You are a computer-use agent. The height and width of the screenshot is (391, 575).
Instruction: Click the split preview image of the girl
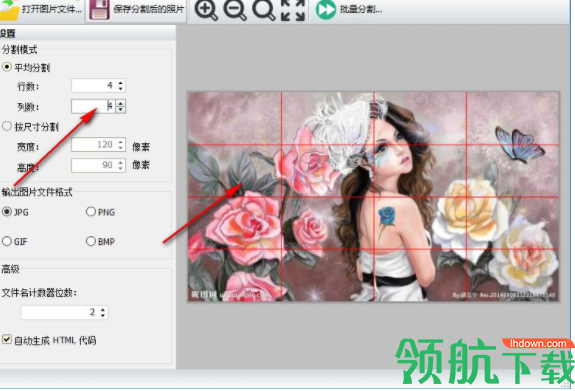(x=373, y=197)
